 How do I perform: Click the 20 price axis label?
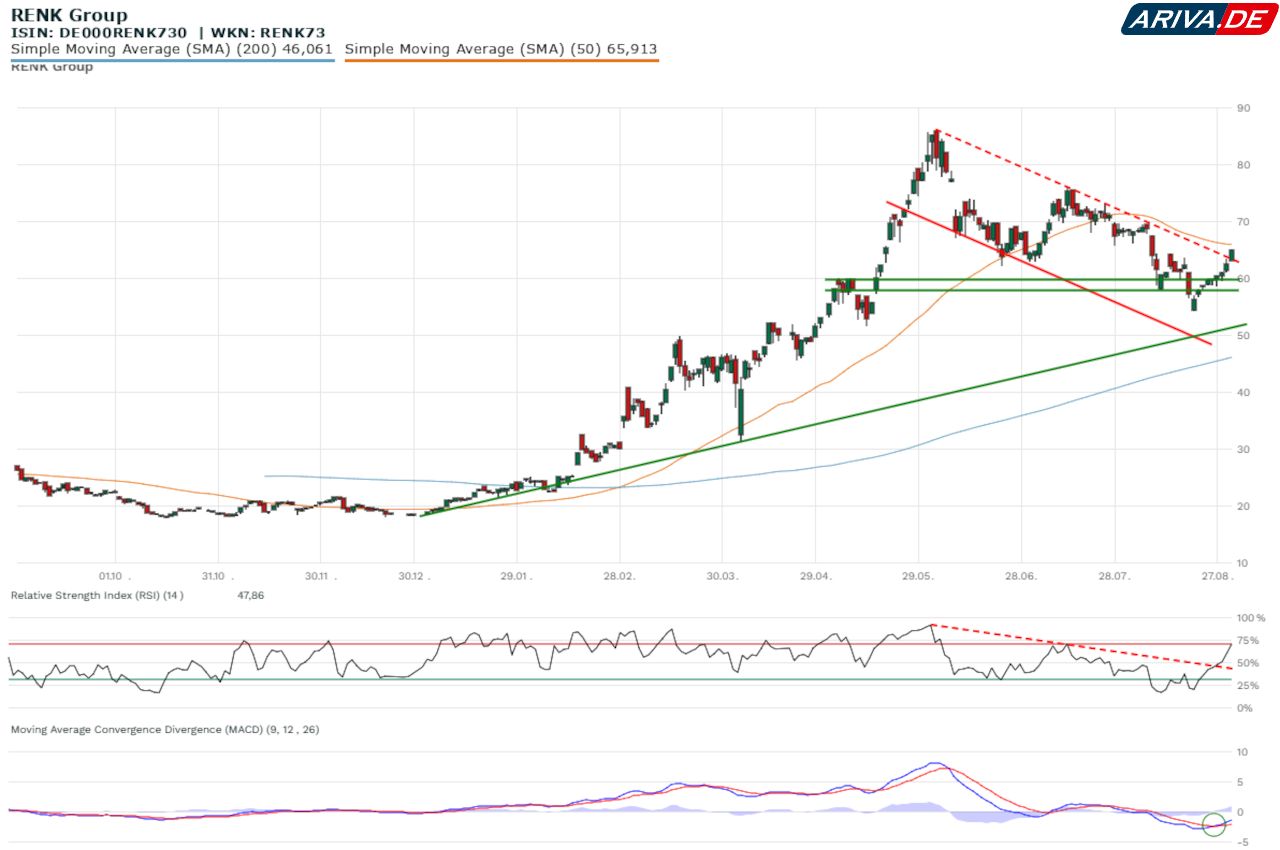tap(1243, 507)
